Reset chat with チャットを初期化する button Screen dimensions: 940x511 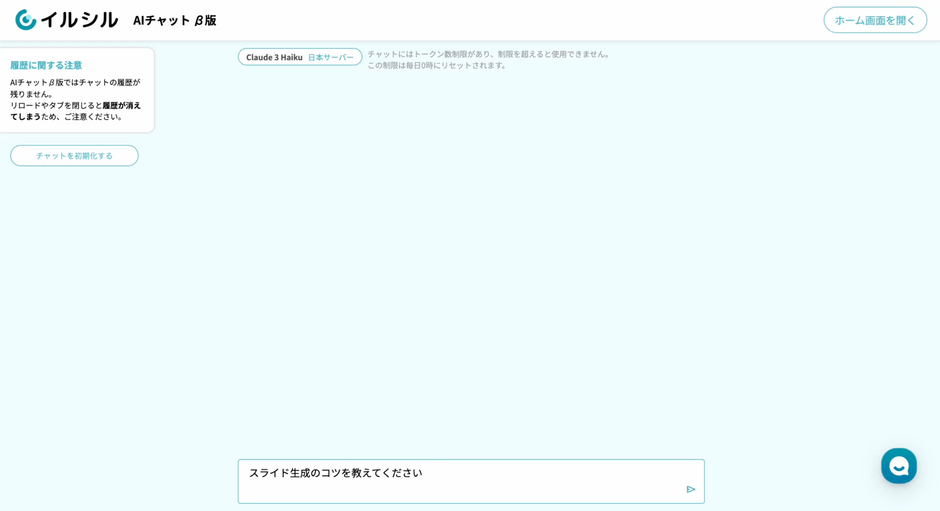pyautogui.click(x=74, y=156)
